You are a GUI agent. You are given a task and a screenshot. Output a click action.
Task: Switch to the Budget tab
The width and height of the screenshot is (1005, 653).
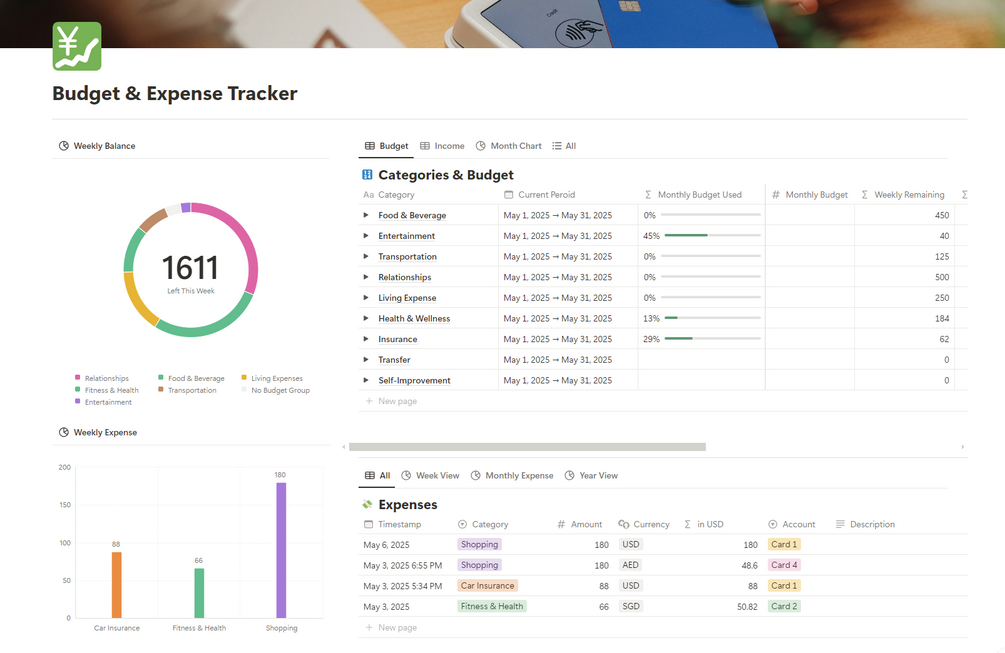[386, 146]
